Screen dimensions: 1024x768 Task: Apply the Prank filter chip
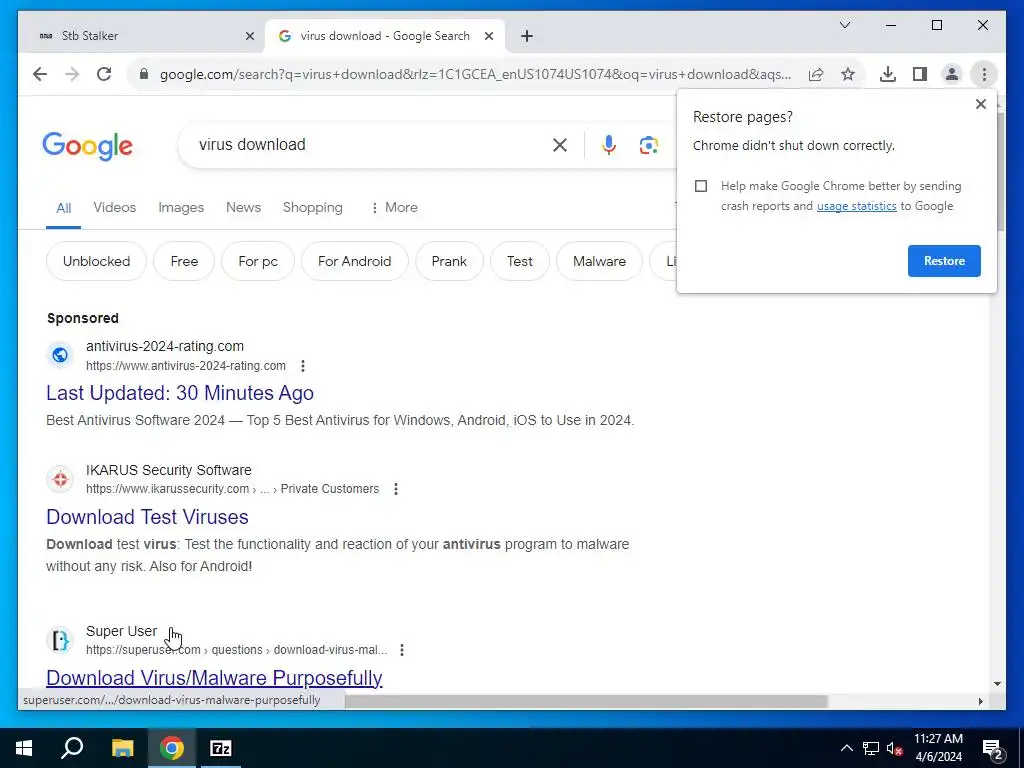[449, 261]
